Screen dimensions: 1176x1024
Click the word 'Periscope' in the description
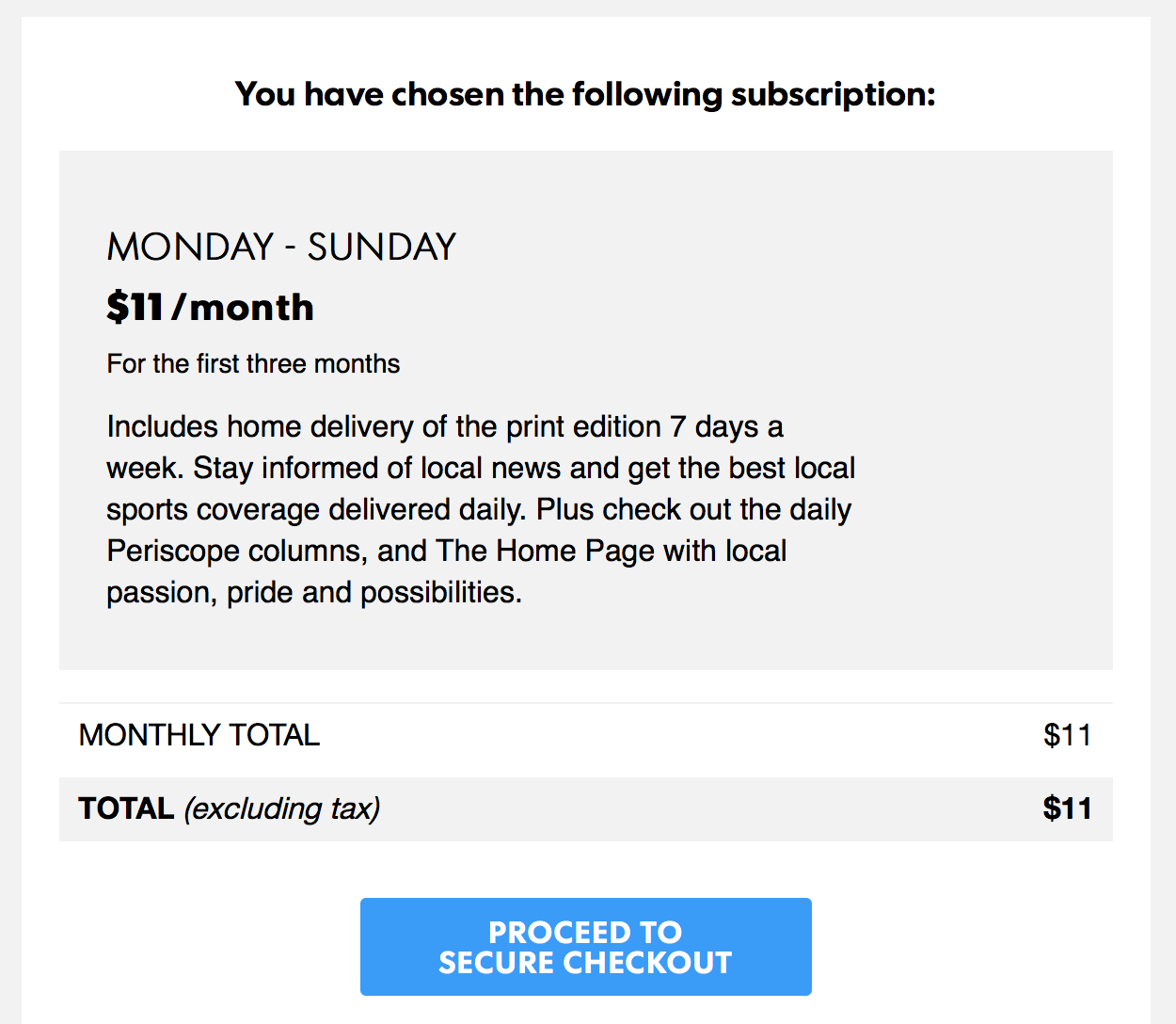click(x=172, y=551)
